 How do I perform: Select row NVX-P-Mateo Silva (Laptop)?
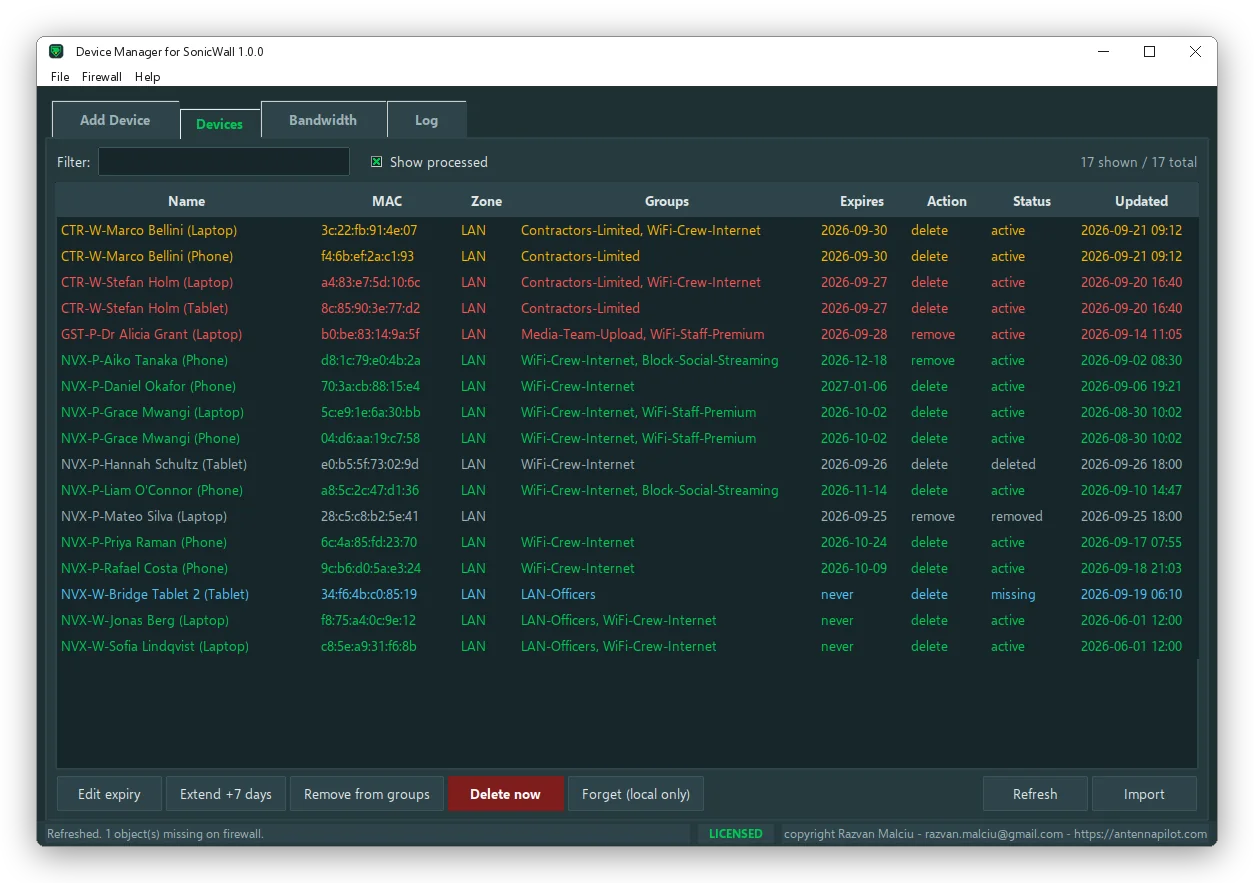pos(626,516)
